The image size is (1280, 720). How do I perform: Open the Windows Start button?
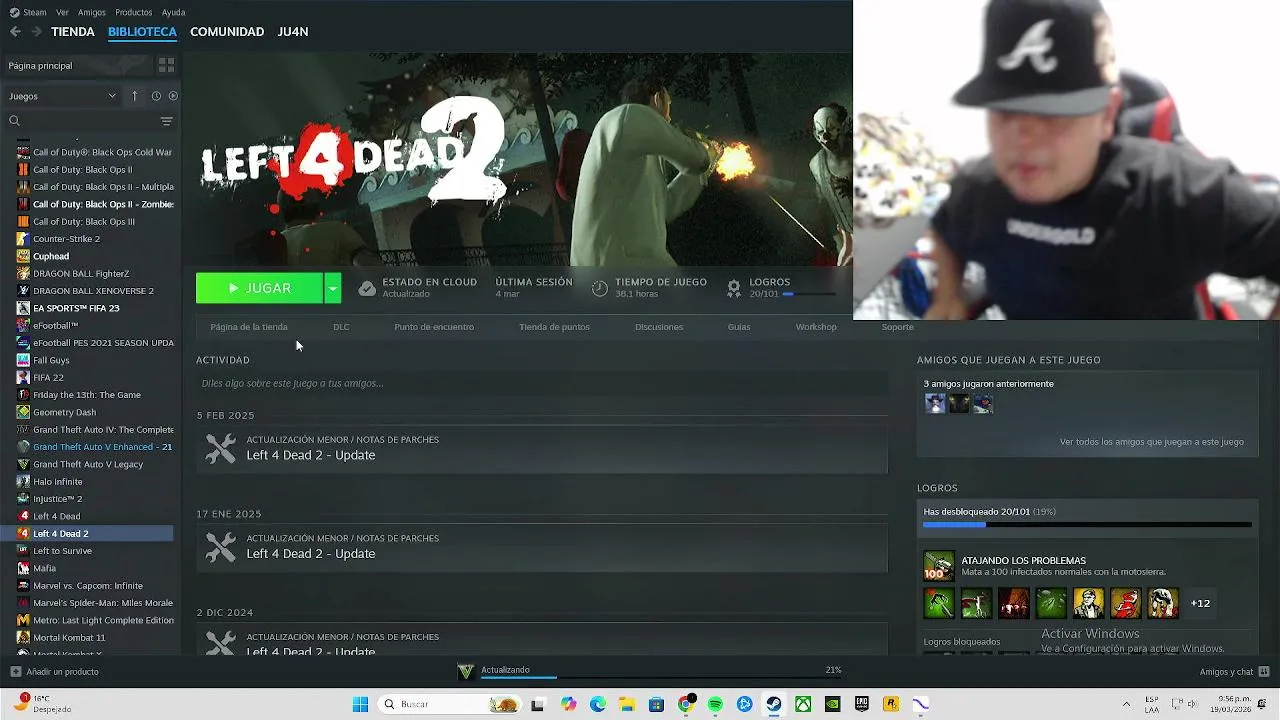[x=360, y=704]
